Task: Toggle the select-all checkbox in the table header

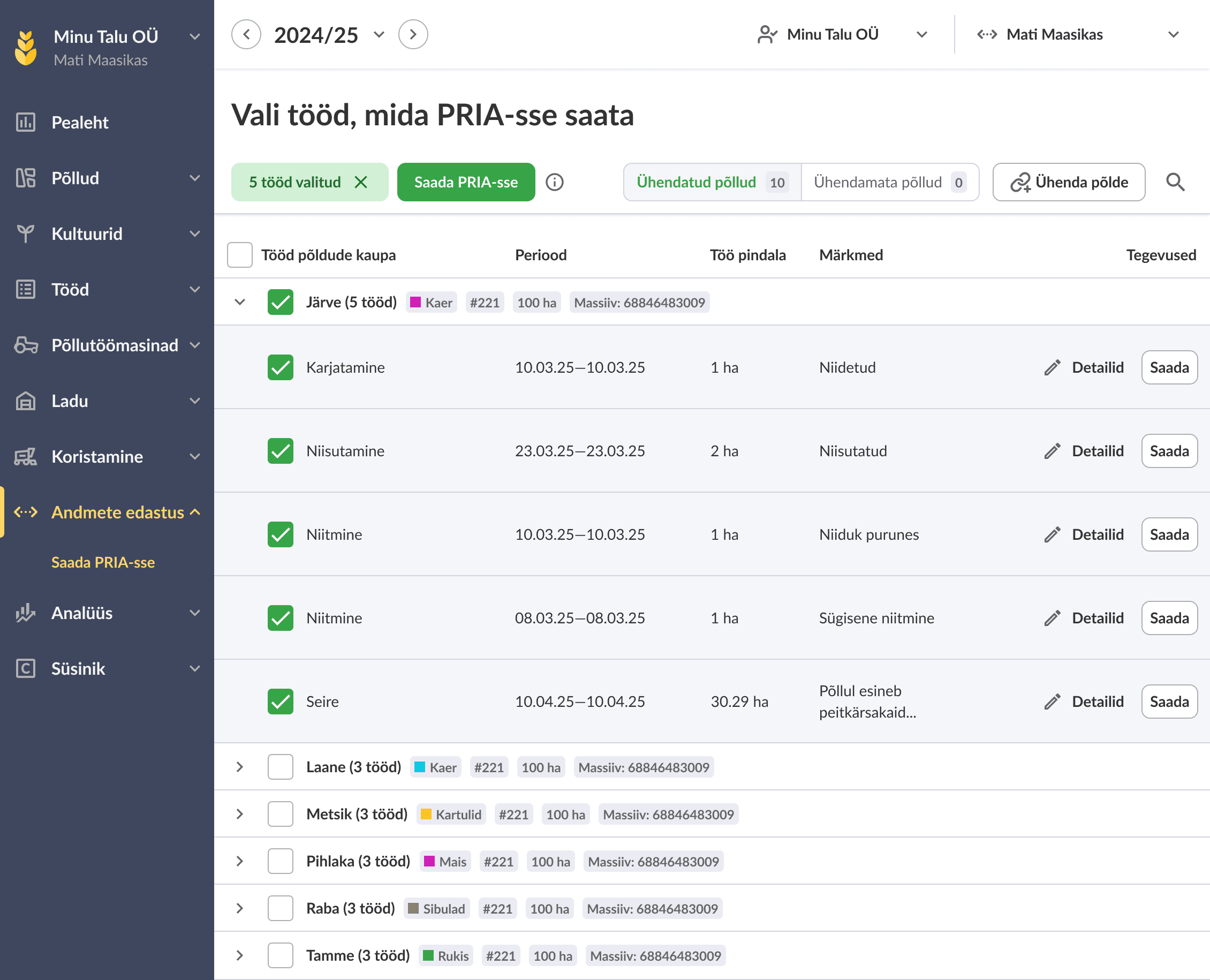Action: (240, 255)
